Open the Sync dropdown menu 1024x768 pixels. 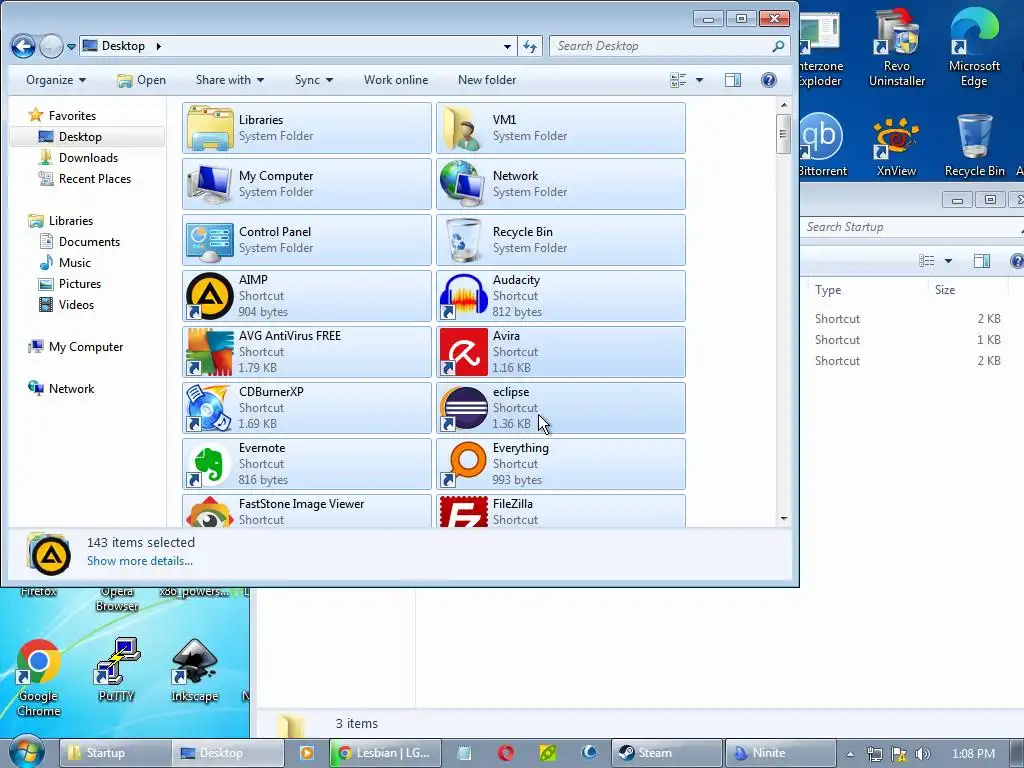click(x=313, y=80)
